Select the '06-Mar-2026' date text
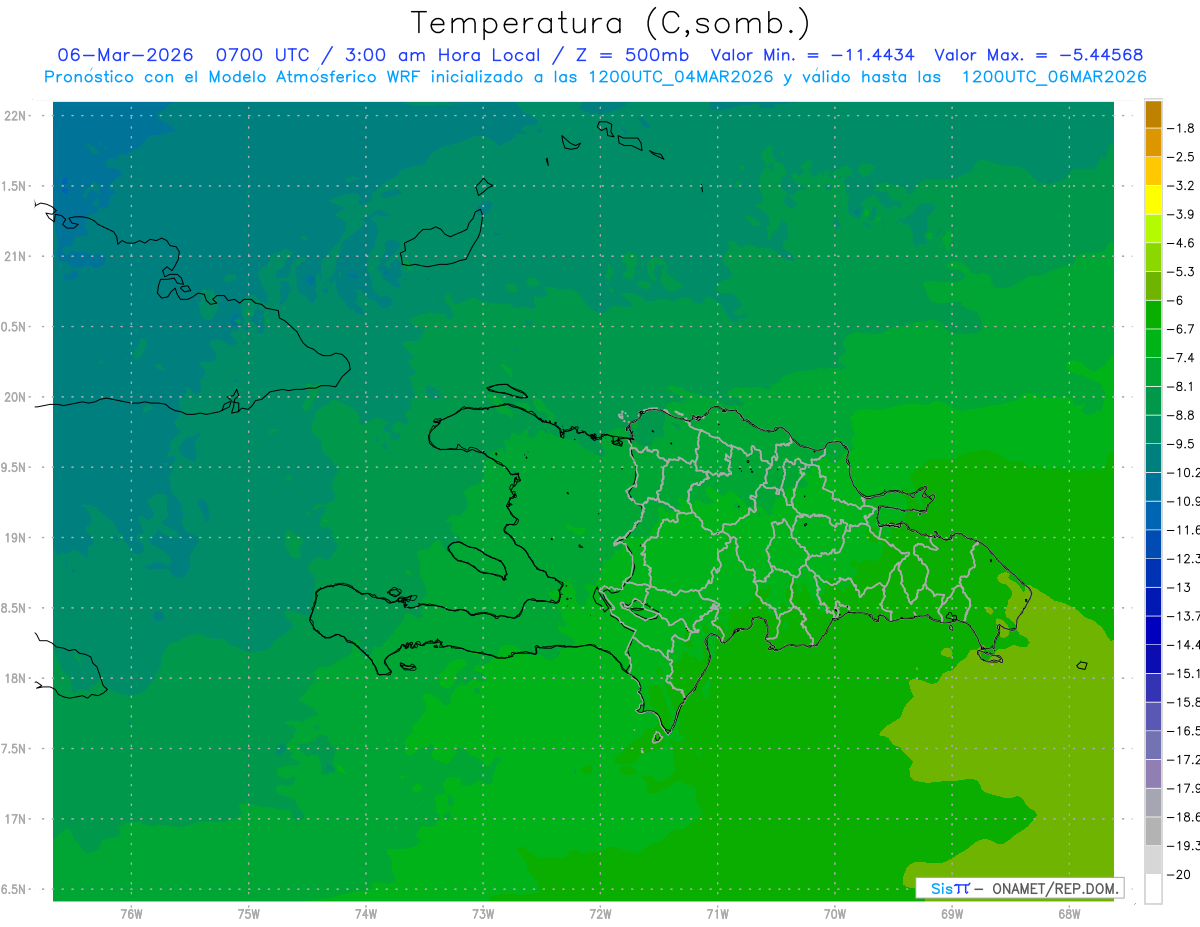 point(125,55)
